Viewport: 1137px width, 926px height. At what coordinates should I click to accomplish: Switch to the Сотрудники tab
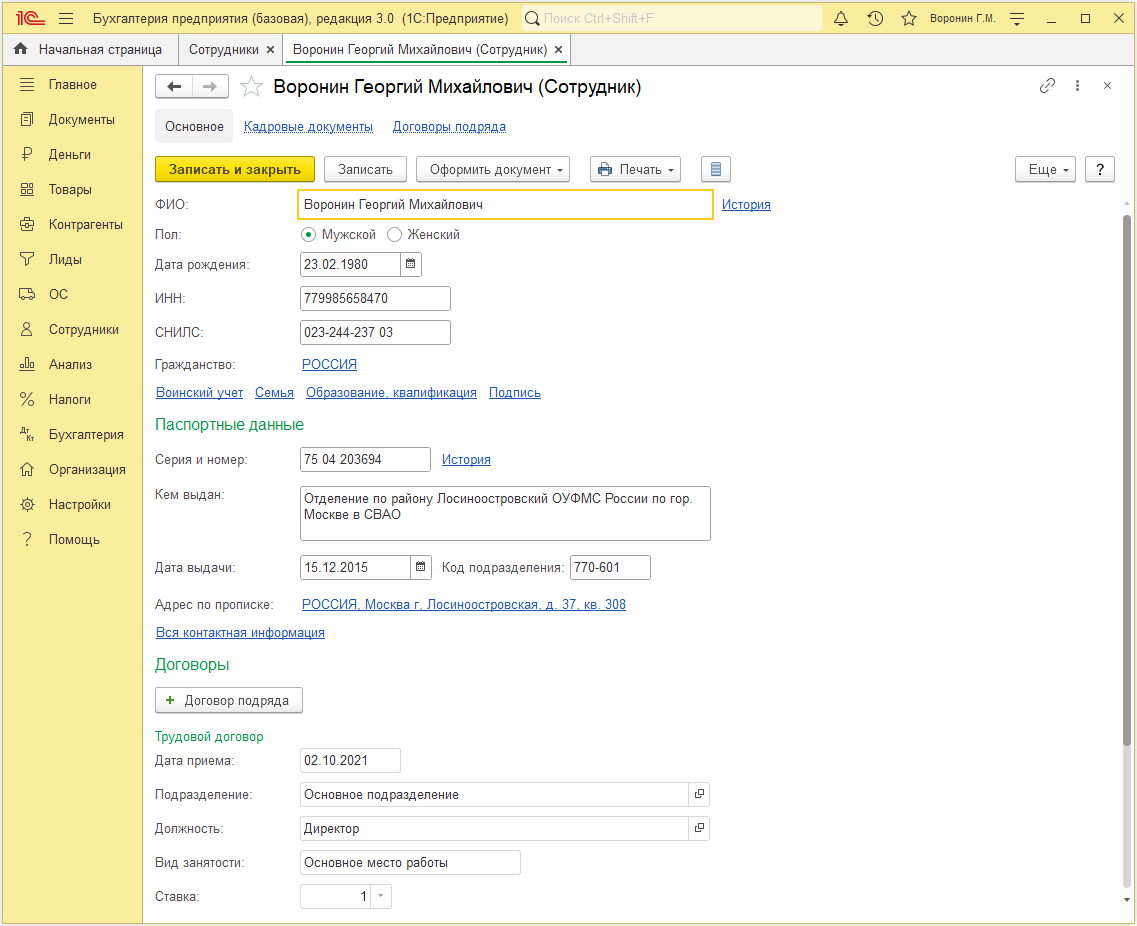[x=223, y=49]
